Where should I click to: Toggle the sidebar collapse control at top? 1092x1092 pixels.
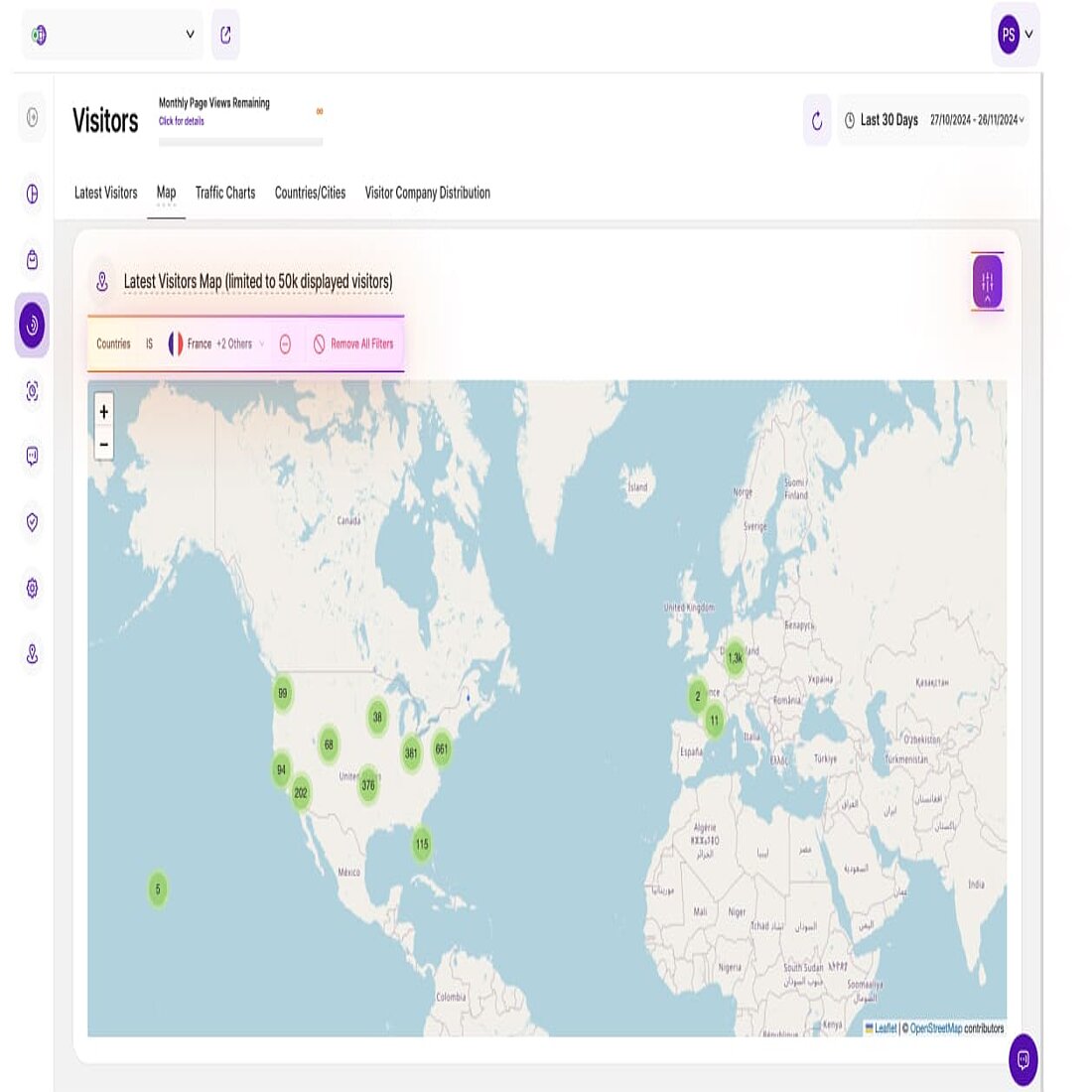[32, 116]
